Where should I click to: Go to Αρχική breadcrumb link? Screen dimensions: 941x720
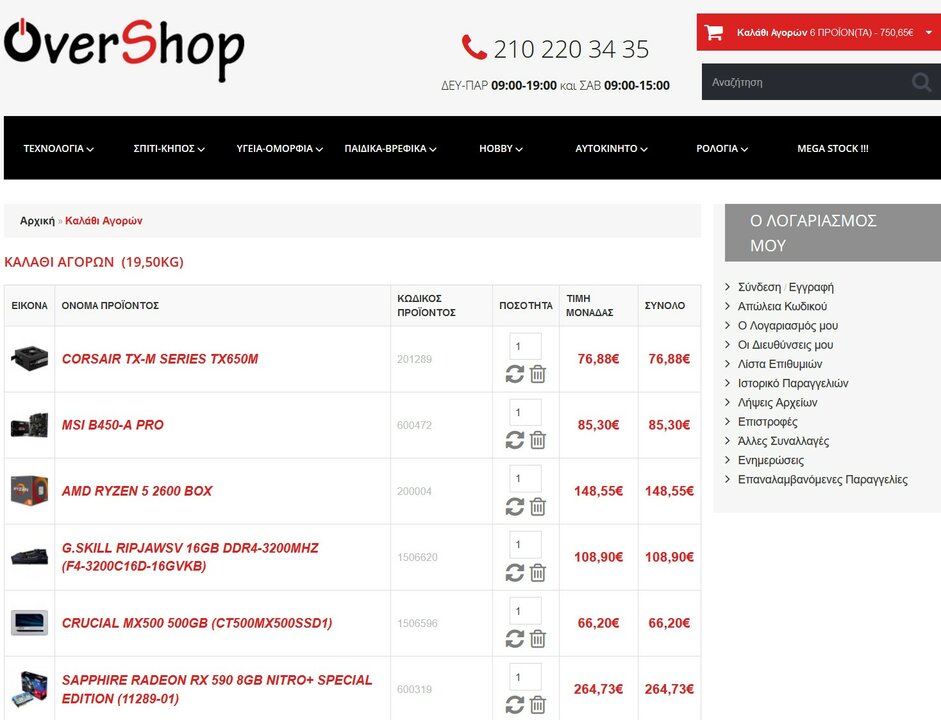coord(37,221)
